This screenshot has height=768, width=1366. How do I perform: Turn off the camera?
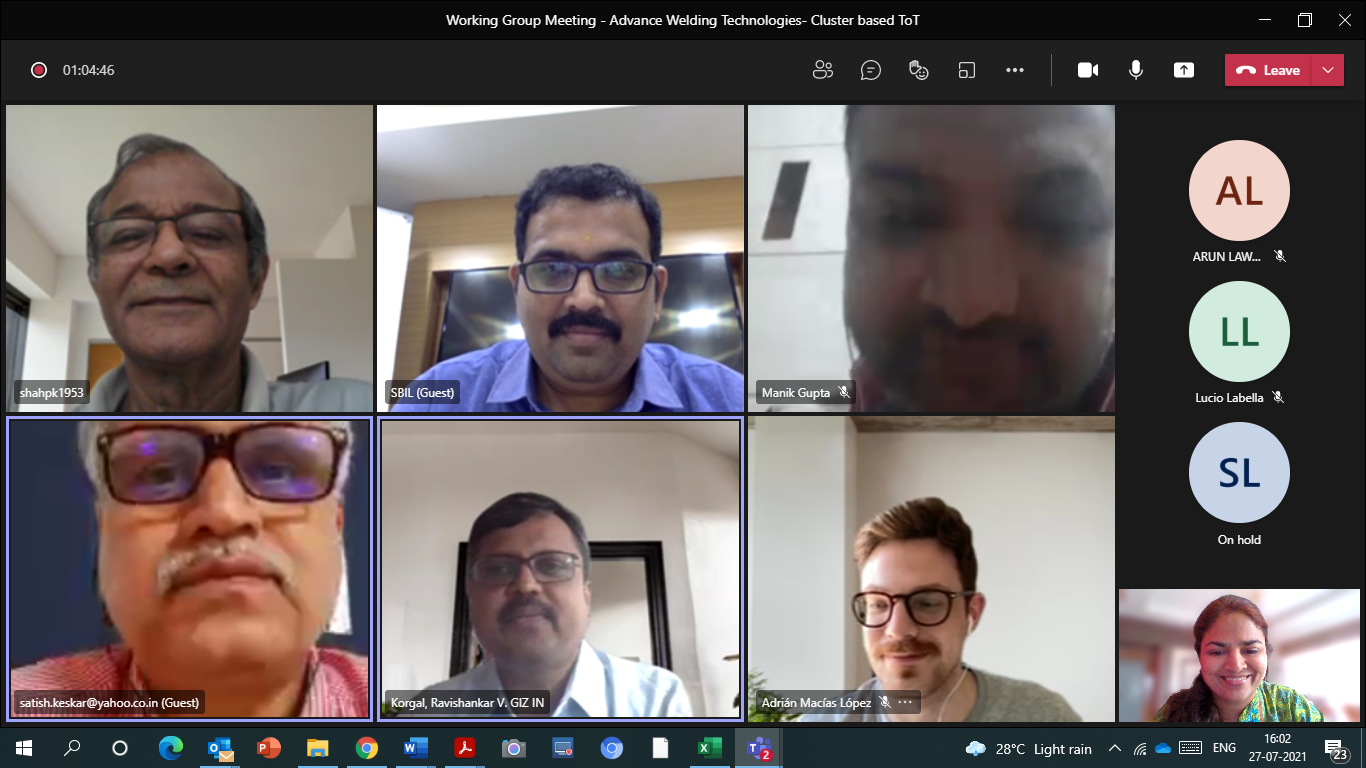1088,70
